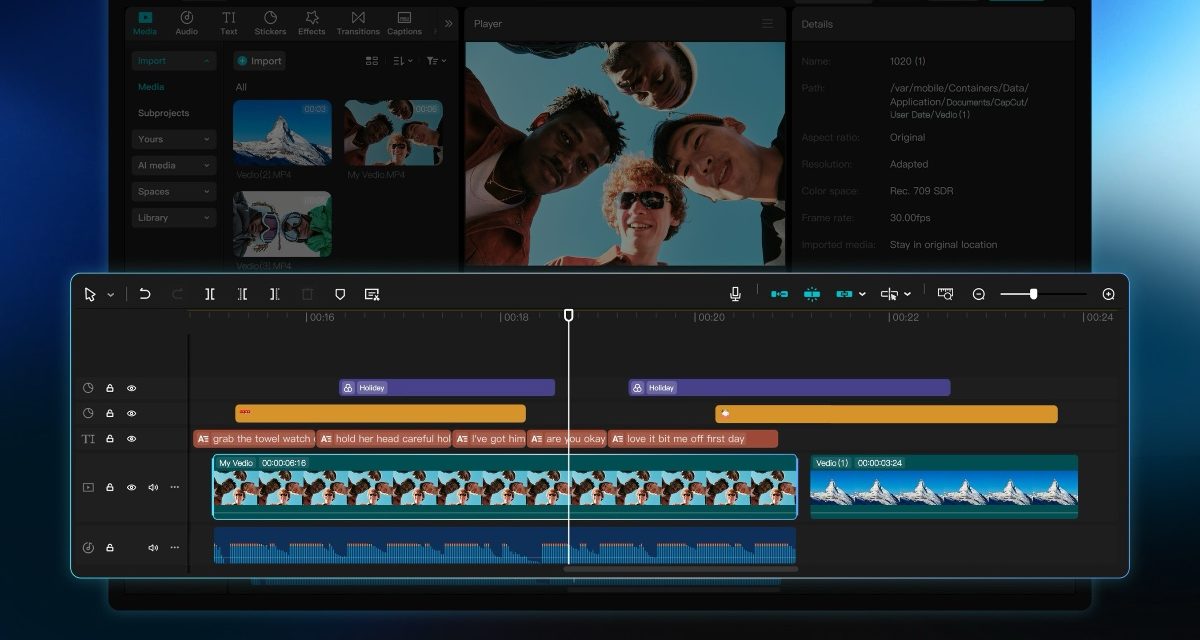Screen dimensions: 1200x640
Task: Select the Split clip tool
Action: point(210,294)
